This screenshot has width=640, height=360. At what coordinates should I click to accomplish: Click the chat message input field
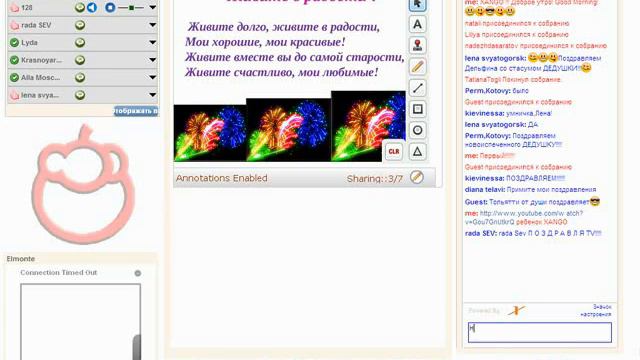(x=540, y=332)
